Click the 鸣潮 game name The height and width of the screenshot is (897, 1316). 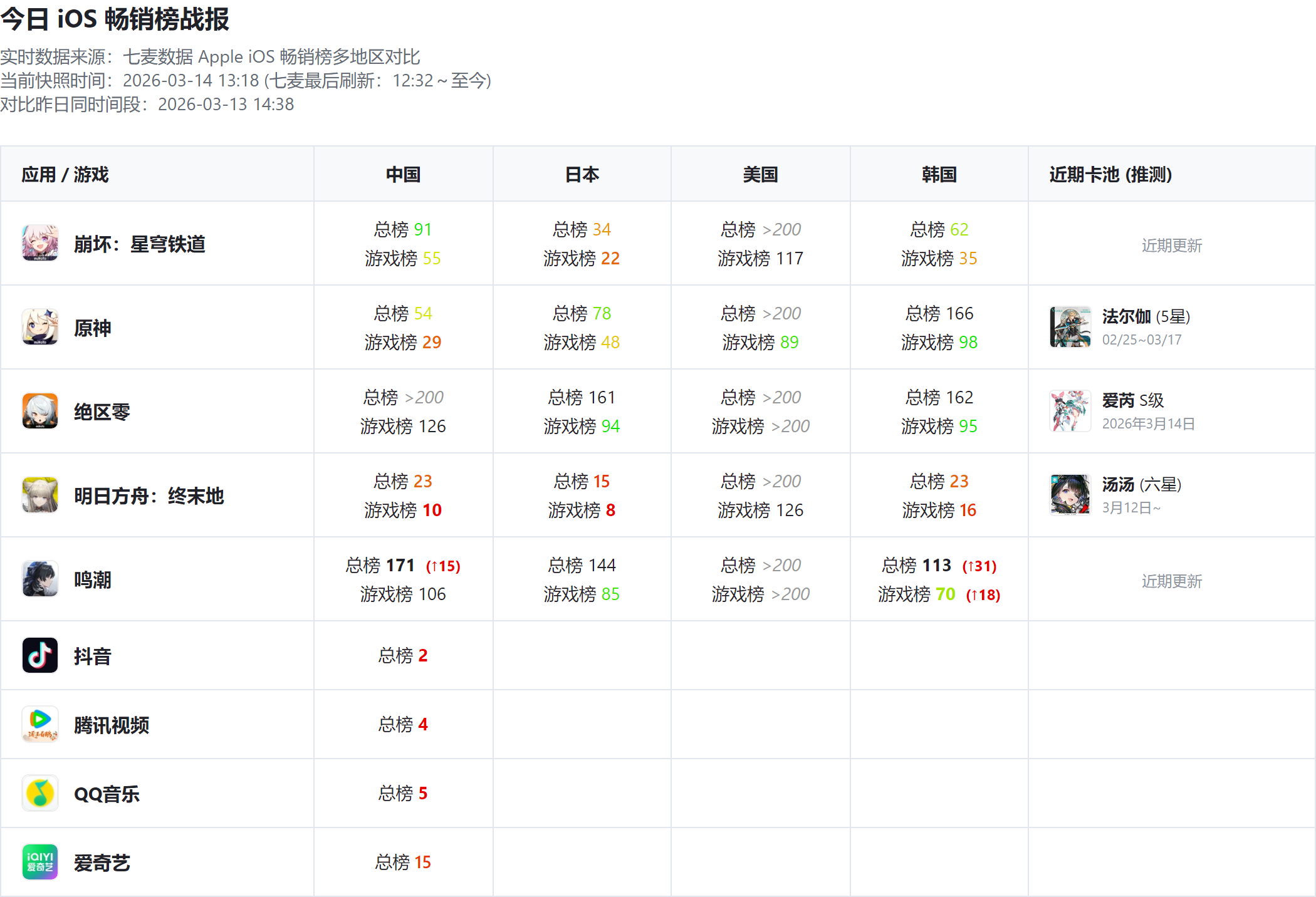coord(93,579)
